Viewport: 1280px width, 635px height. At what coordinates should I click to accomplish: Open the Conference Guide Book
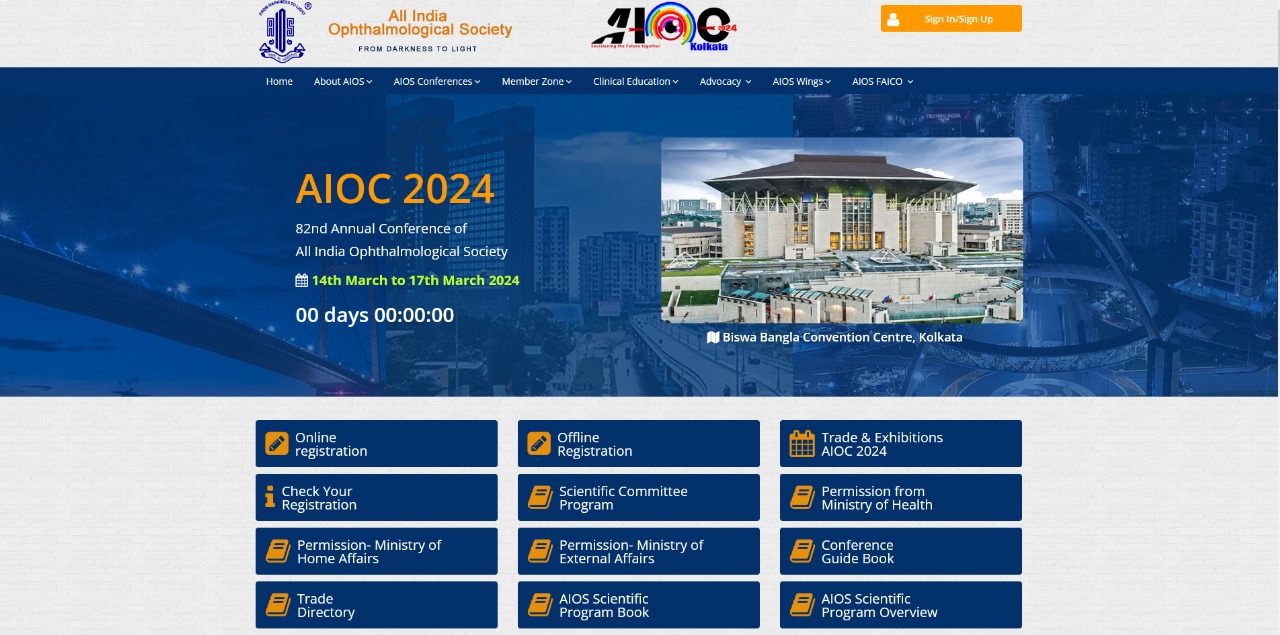(901, 551)
